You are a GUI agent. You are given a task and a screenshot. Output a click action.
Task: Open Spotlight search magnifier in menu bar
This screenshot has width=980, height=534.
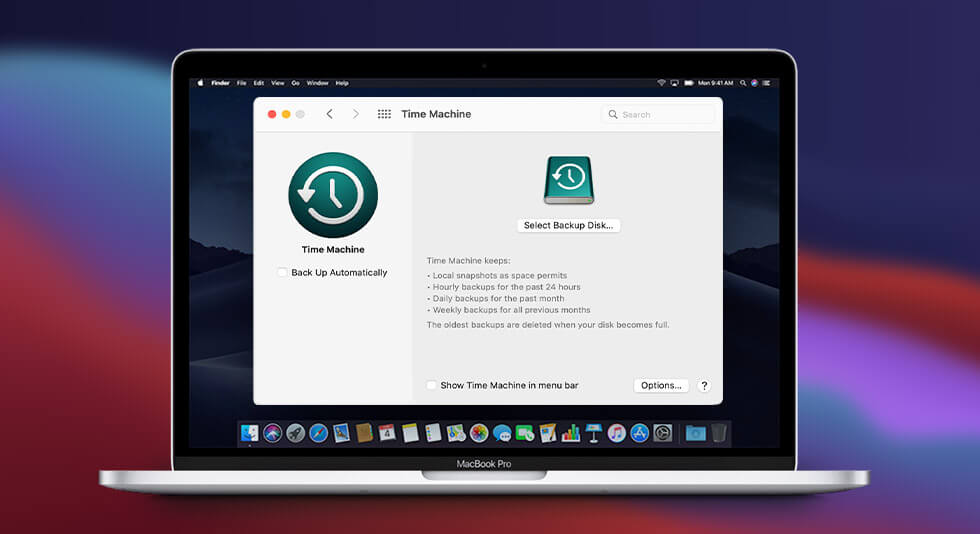[743, 83]
